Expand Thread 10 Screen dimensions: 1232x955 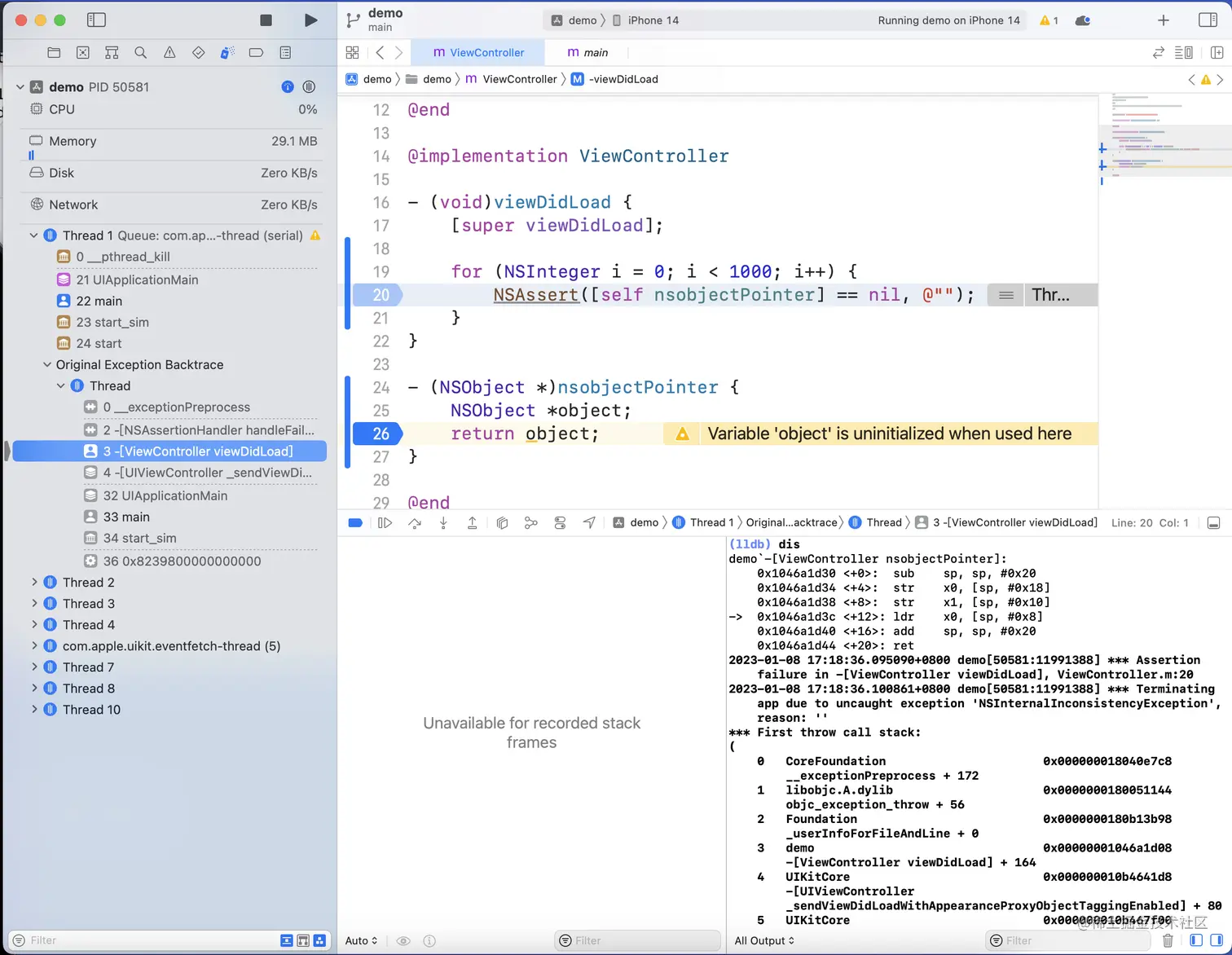[x=34, y=709]
